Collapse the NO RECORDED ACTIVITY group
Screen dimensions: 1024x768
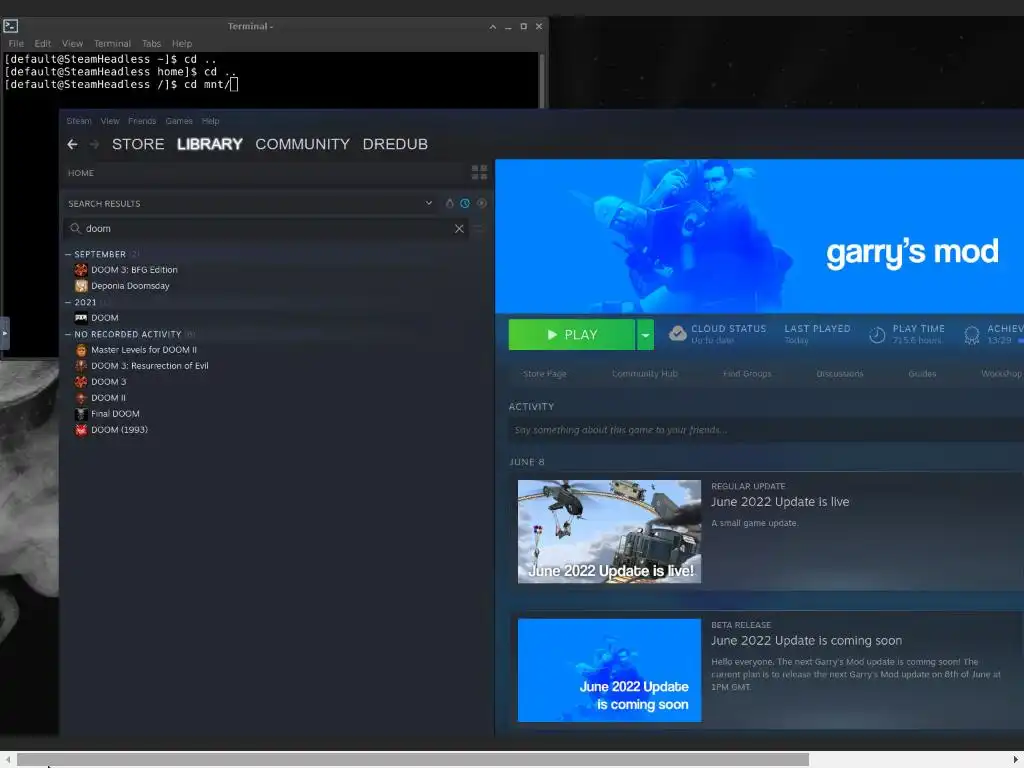pyautogui.click(x=68, y=334)
